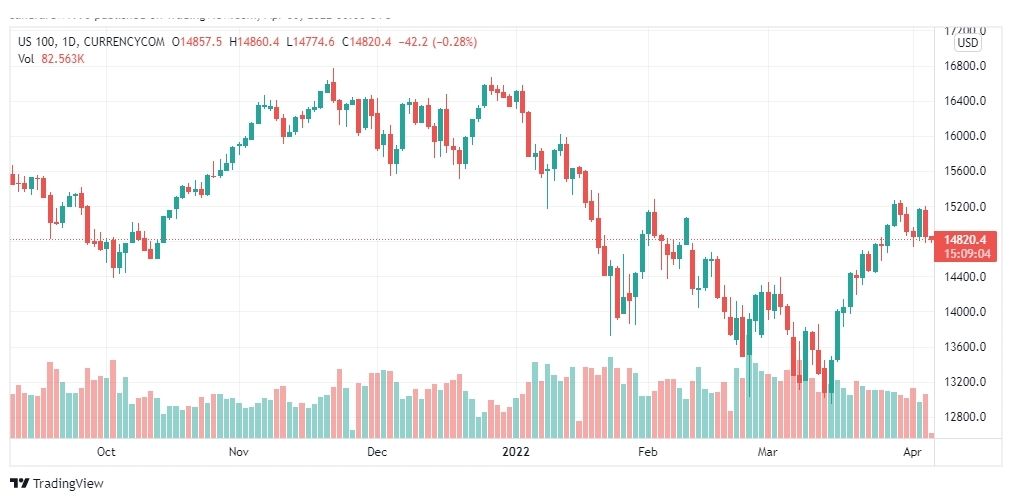Select the Vol 82.563K indicator label

coord(51,59)
